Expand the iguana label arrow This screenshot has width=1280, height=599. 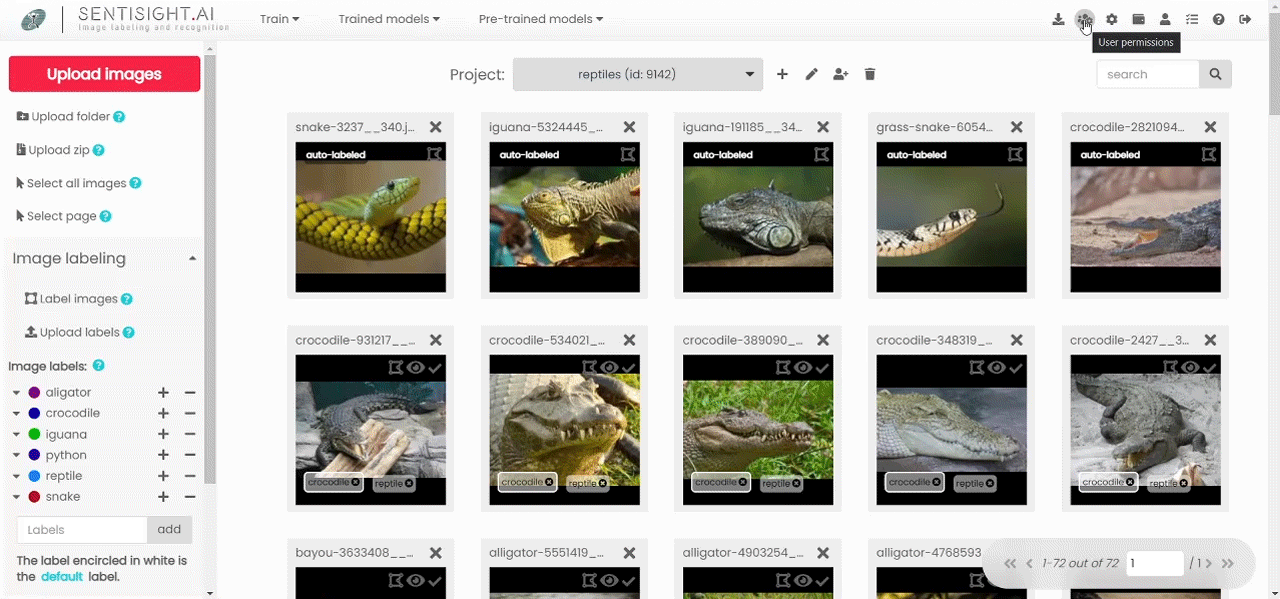[x=16, y=435]
